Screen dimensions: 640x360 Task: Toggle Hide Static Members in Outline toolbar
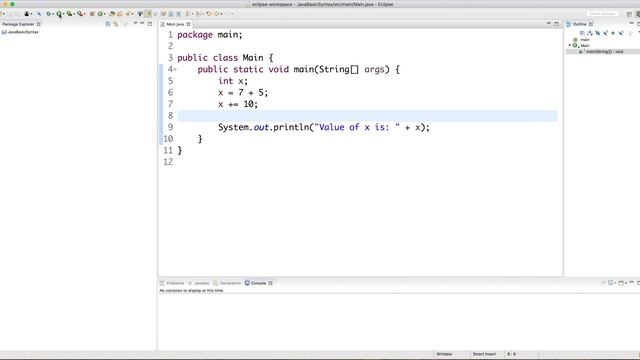click(x=605, y=33)
